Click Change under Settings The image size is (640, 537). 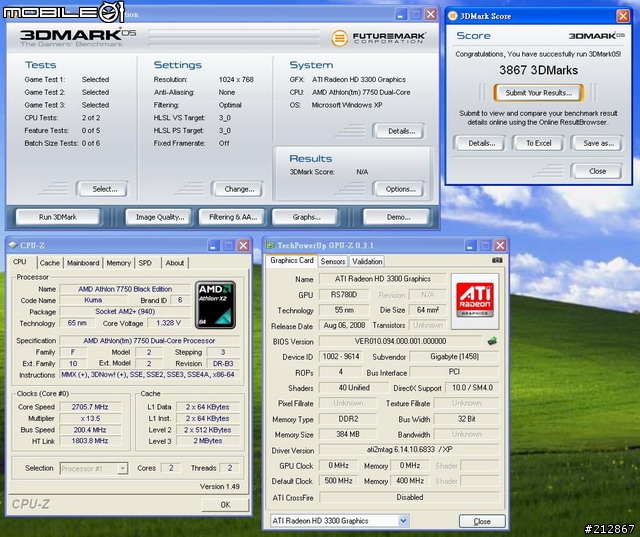pos(239,189)
